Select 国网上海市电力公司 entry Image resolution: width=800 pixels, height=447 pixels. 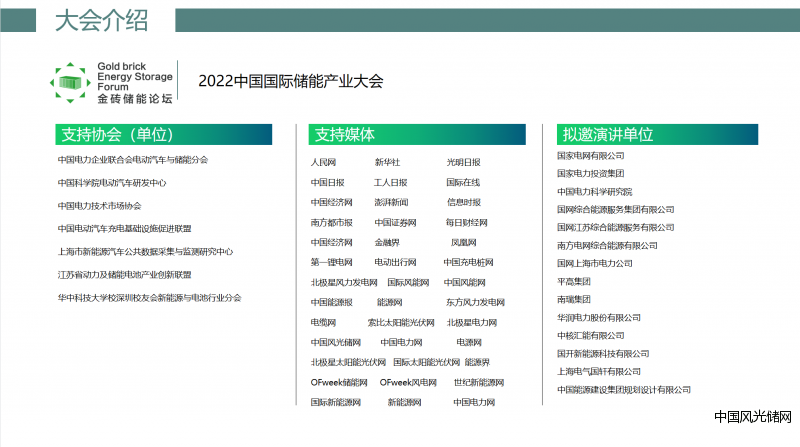point(595,263)
